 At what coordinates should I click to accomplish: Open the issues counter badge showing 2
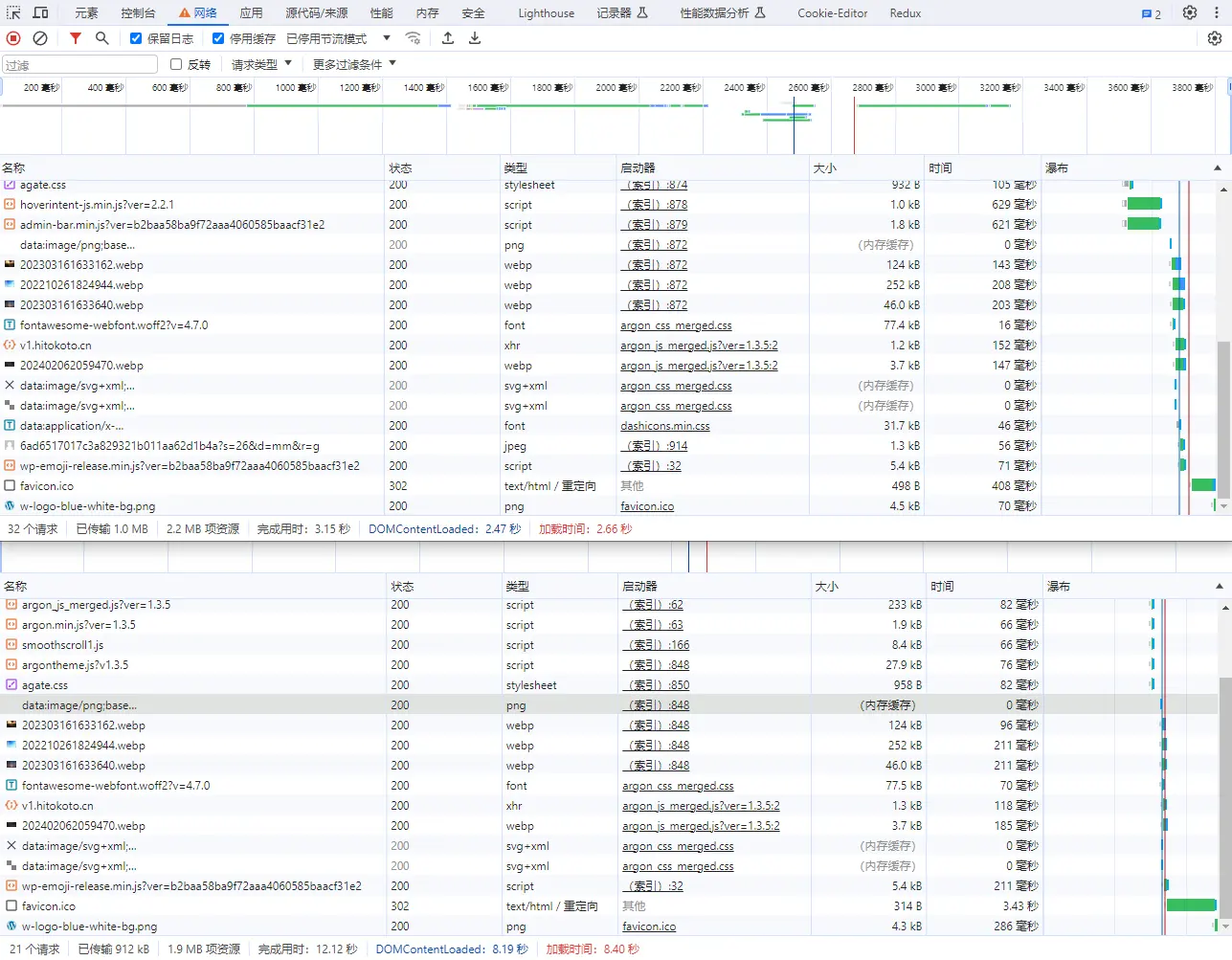(1152, 13)
